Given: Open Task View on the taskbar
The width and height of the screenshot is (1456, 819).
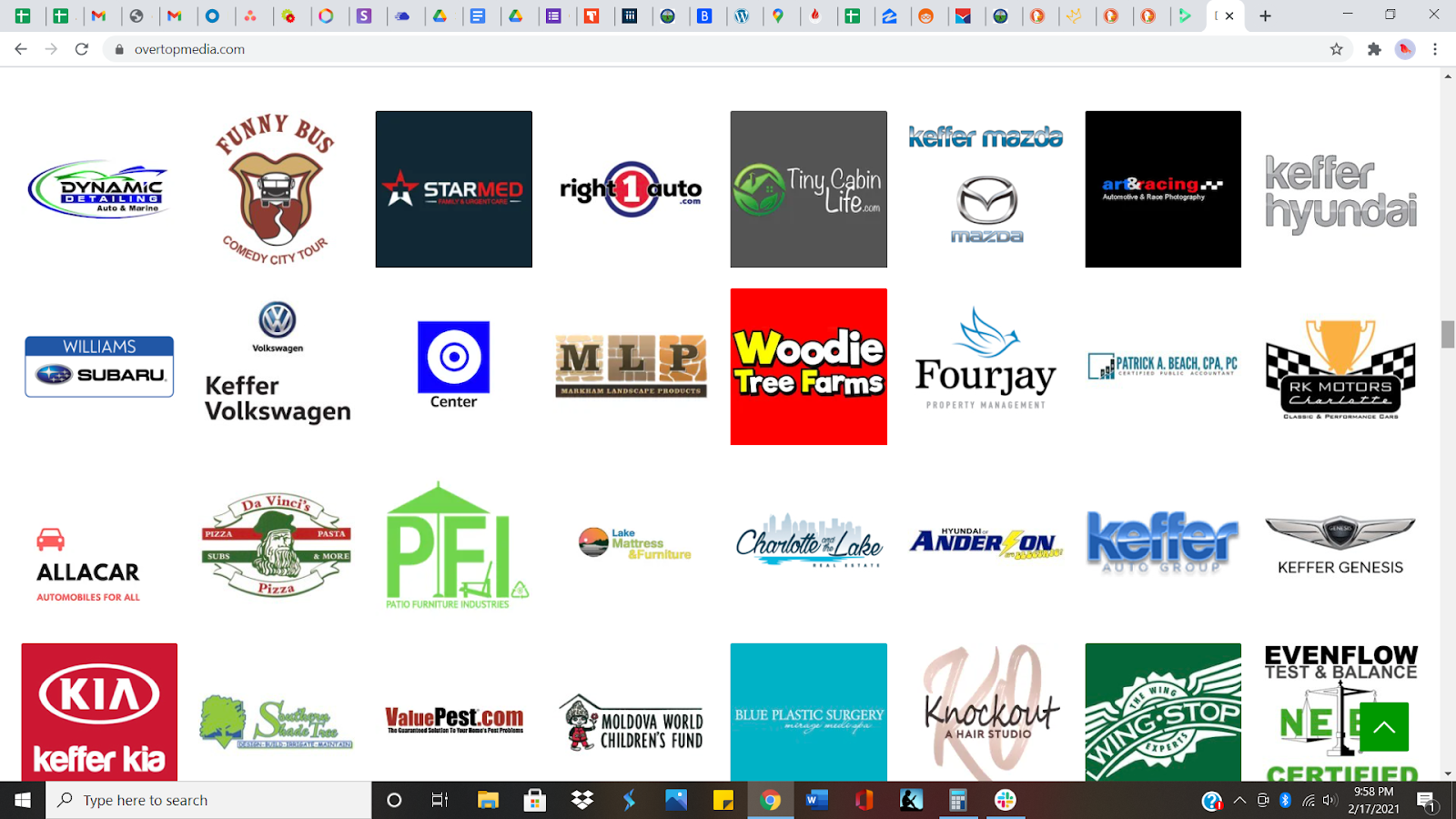Looking at the screenshot, I should (440, 800).
